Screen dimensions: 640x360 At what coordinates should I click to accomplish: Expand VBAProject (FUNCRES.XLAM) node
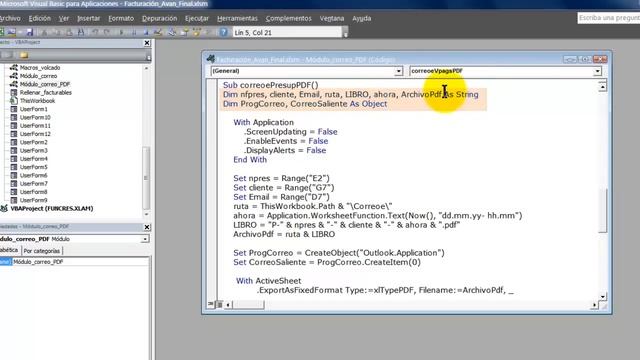tap(51, 209)
